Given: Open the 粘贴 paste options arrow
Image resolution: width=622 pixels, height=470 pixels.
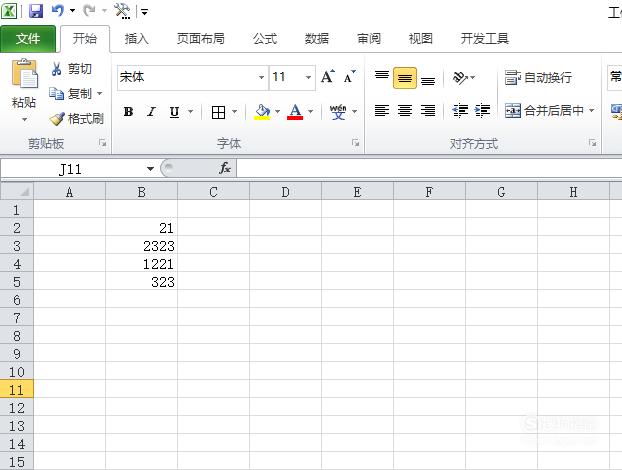Looking at the screenshot, I should click(x=25, y=119).
